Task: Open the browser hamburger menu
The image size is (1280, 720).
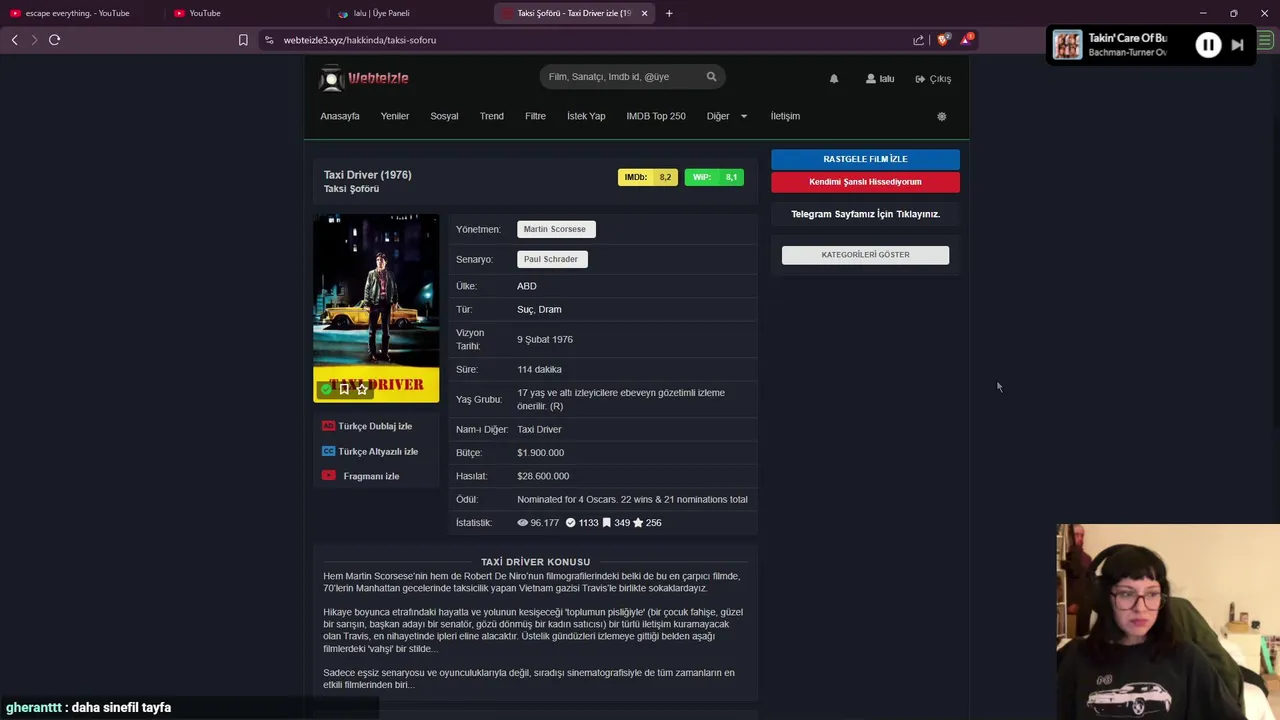Action: point(1266,40)
